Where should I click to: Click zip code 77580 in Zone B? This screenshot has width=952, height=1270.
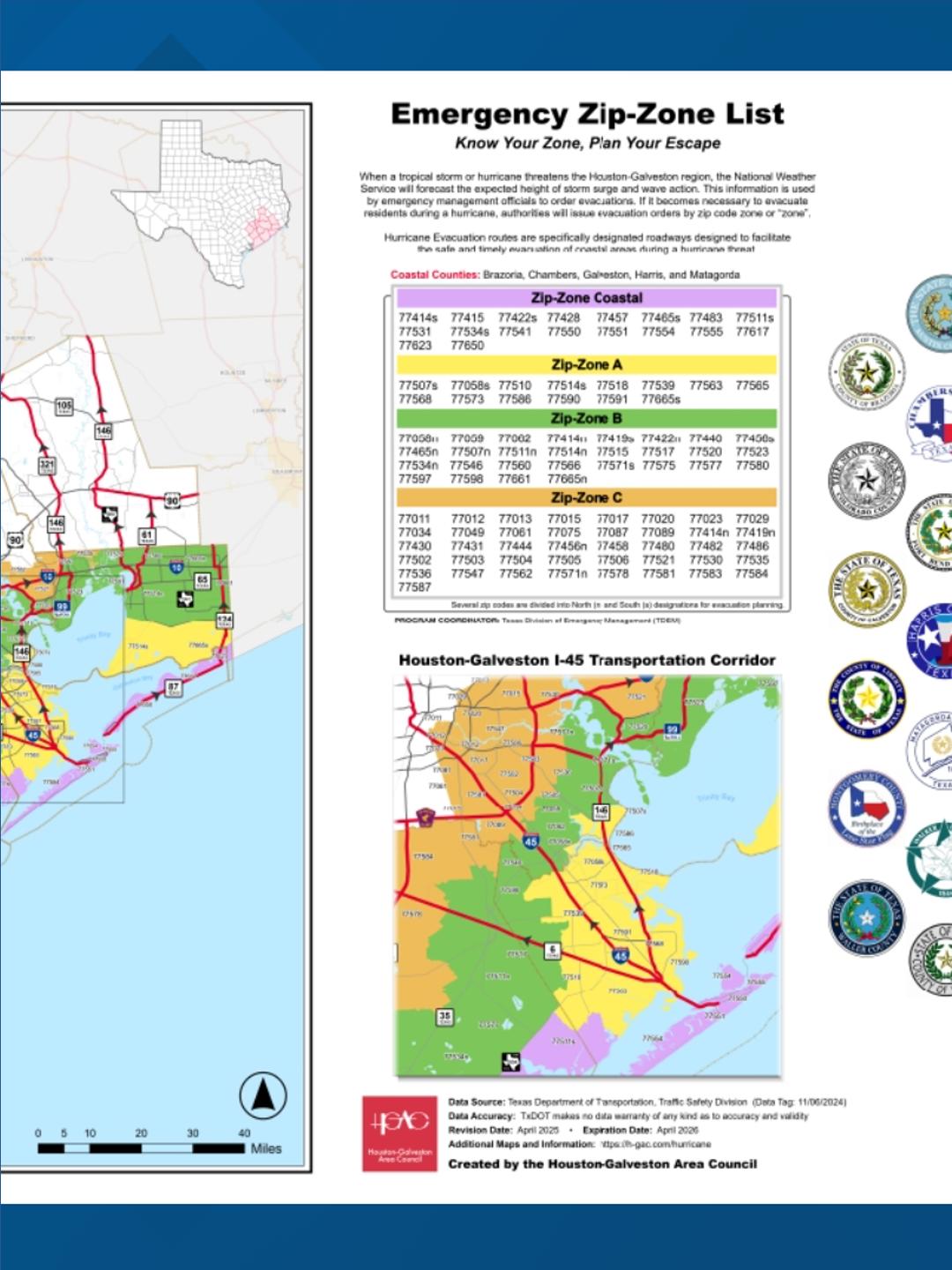click(x=752, y=465)
